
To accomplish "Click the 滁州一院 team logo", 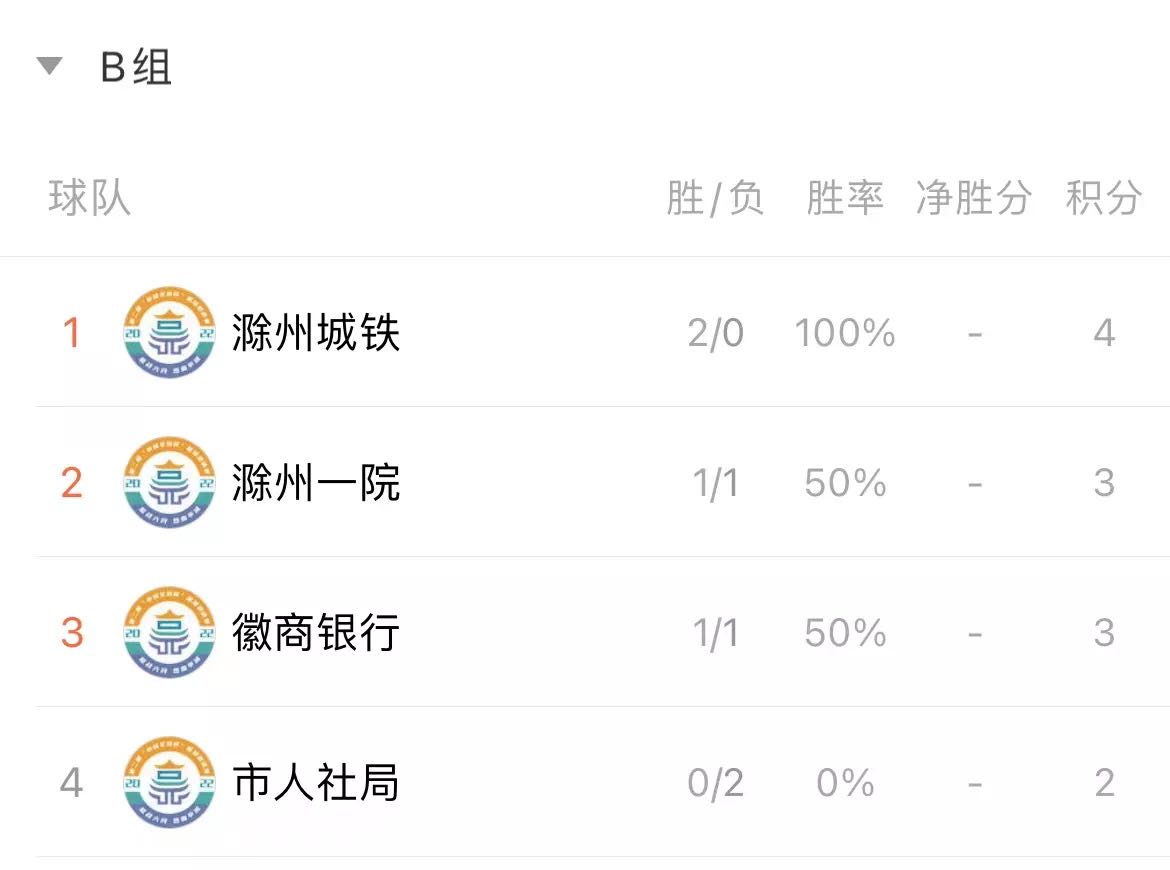I will tap(169, 483).
